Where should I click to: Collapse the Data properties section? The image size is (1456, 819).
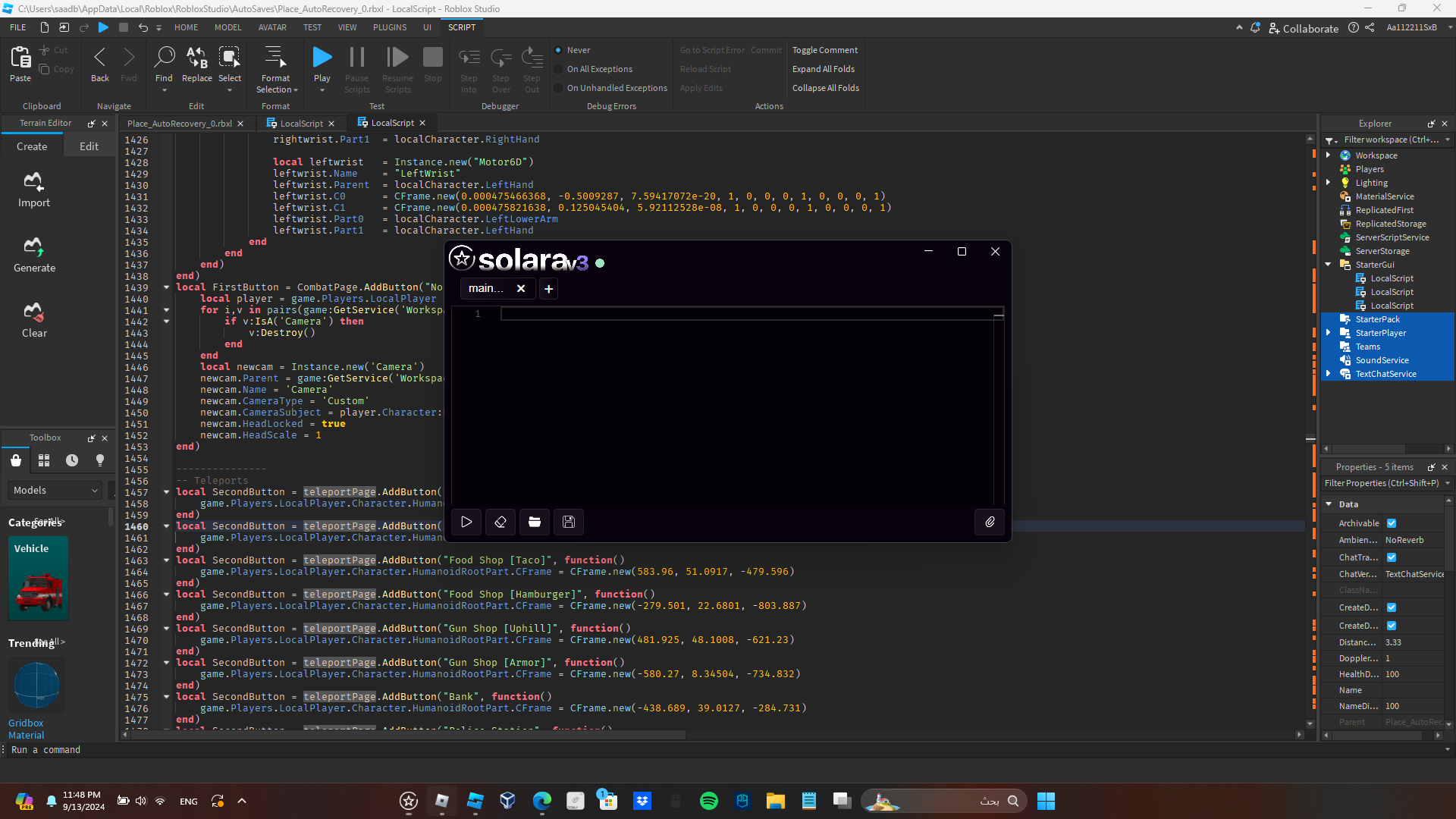(x=1329, y=504)
